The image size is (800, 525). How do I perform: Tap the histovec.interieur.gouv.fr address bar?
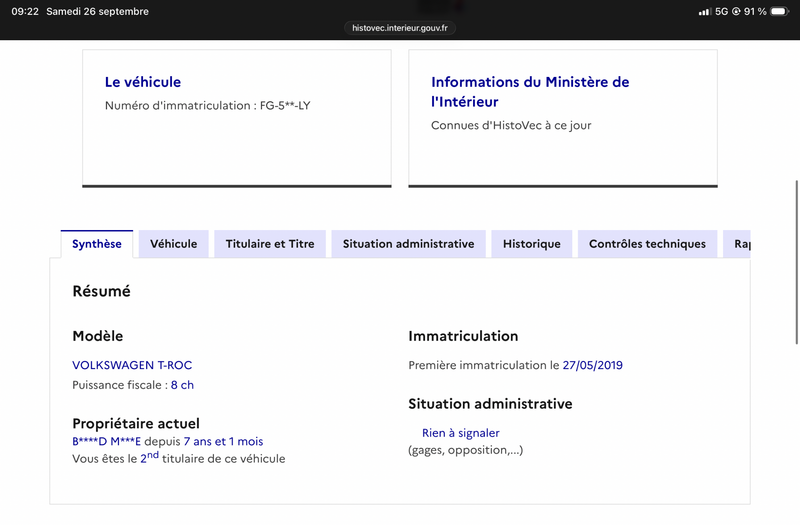[x=399, y=28]
